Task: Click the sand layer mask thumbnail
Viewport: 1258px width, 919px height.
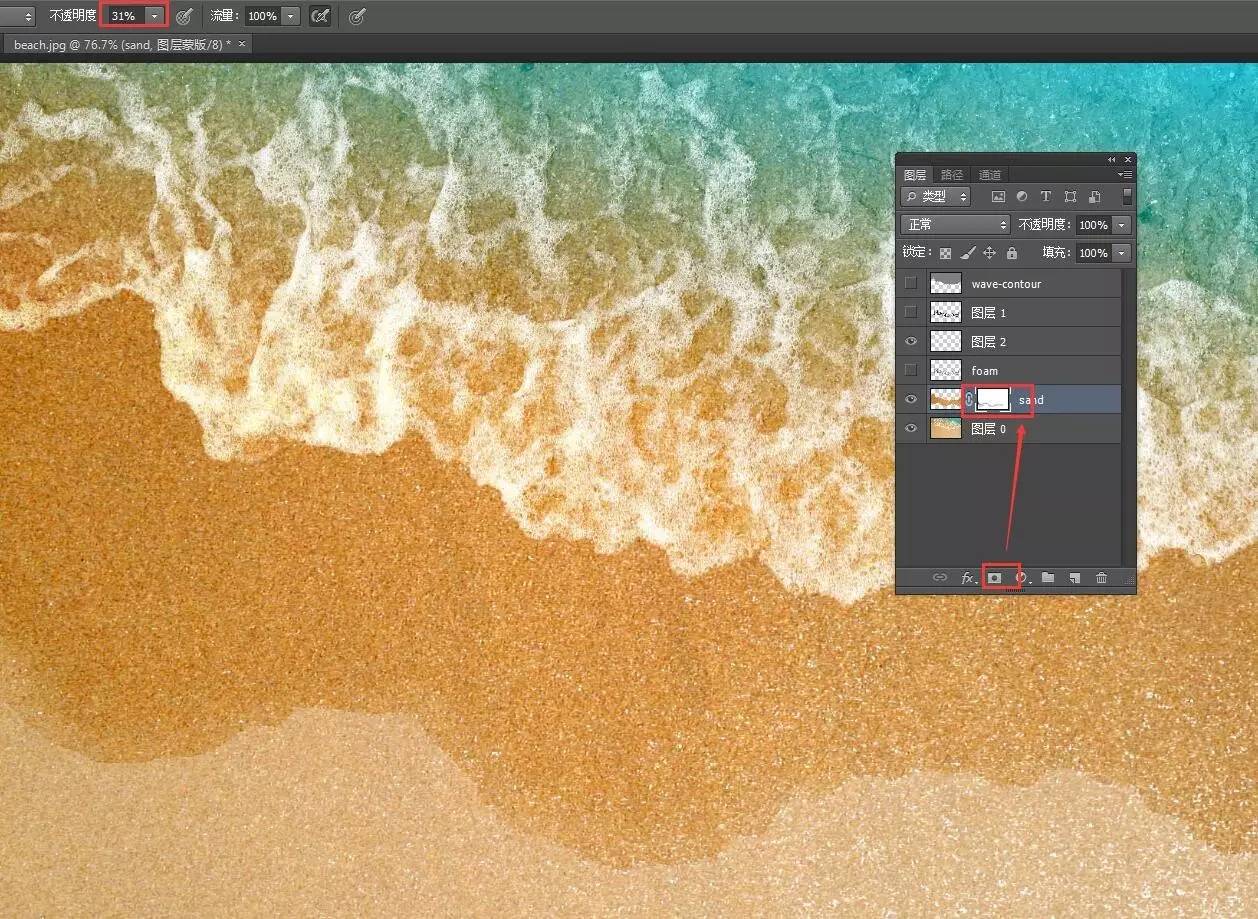Action: (992, 400)
